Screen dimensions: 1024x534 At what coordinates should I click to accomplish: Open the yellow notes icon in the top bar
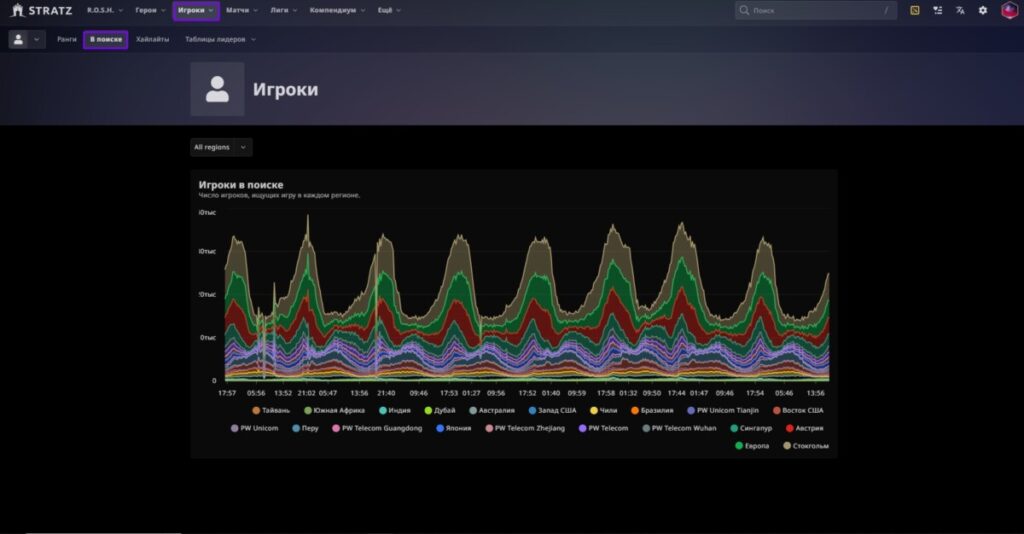click(914, 10)
